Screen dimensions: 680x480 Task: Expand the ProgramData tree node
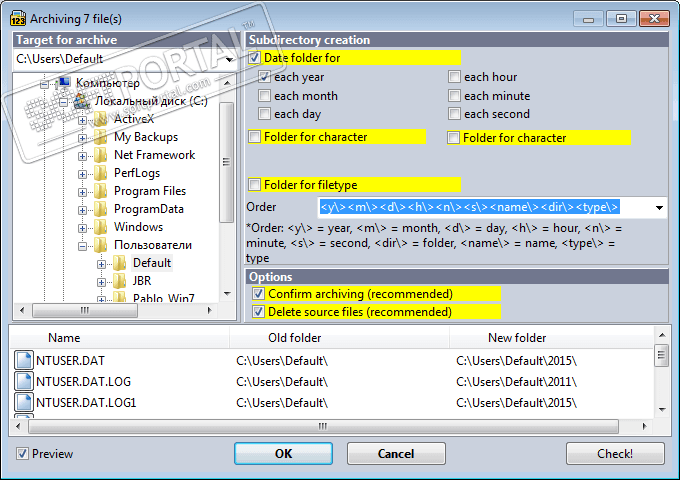click(x=82, y=210)
